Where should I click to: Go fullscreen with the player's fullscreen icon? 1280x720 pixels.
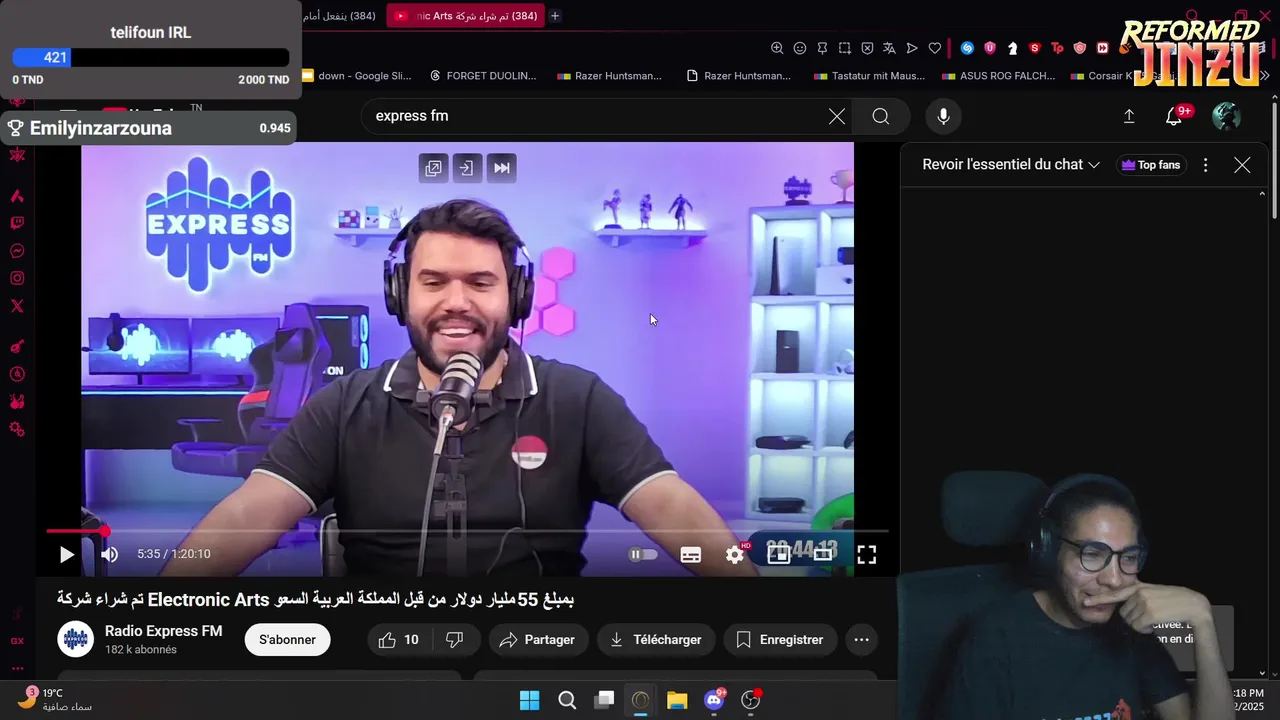867,554
